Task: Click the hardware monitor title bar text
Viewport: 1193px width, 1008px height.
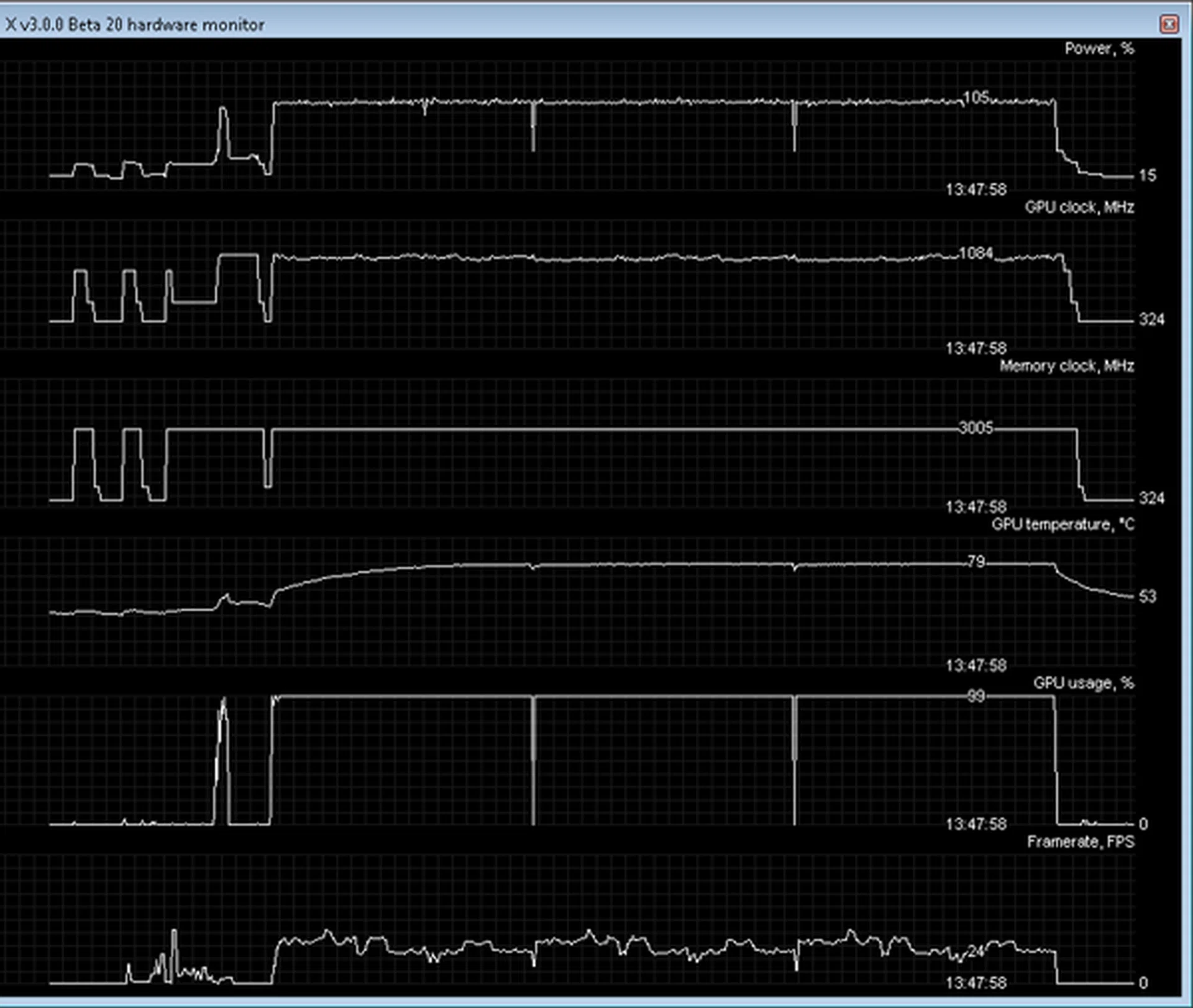Action: 135,25
